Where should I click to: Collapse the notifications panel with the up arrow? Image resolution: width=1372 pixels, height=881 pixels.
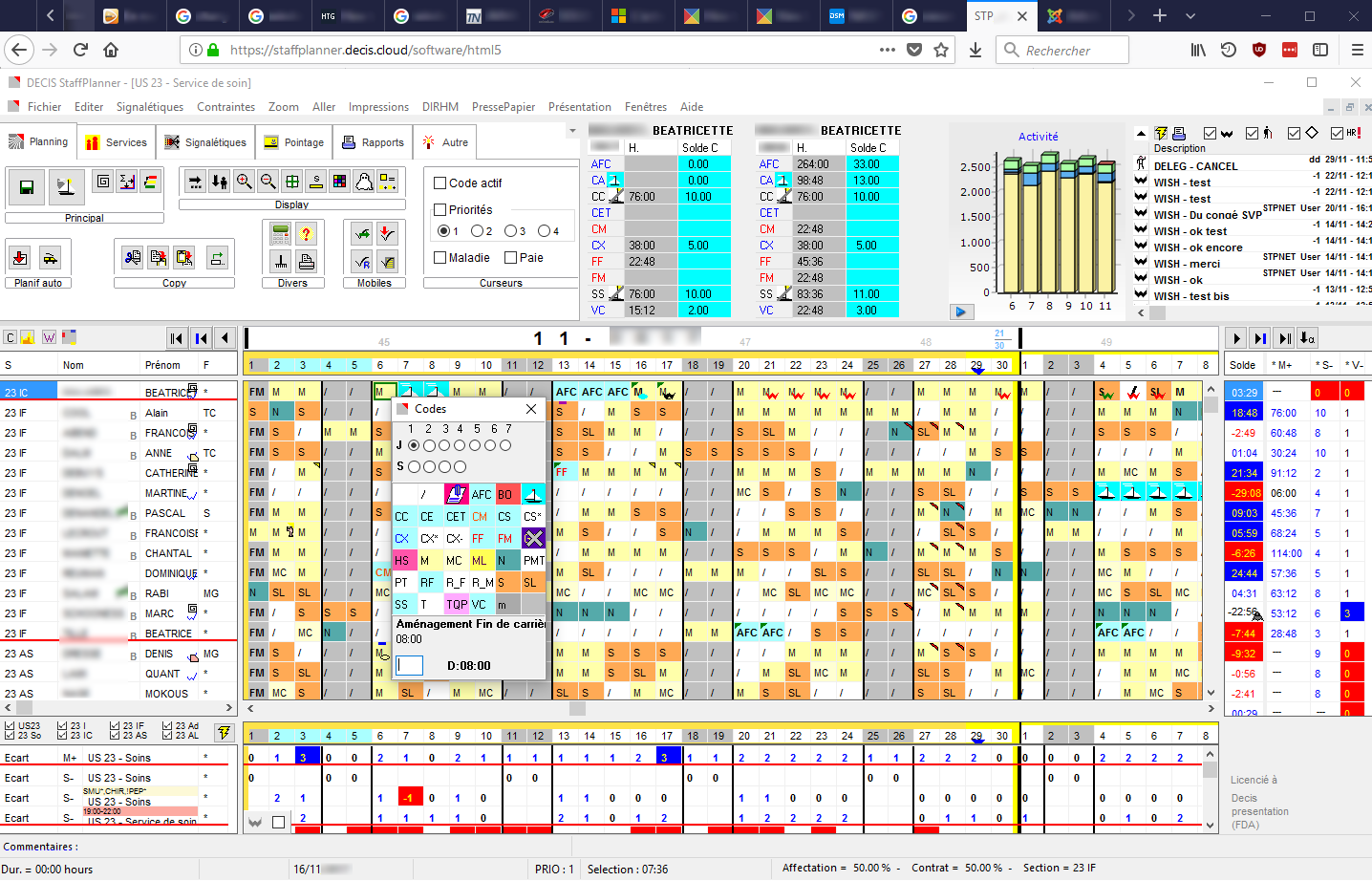1142,134
